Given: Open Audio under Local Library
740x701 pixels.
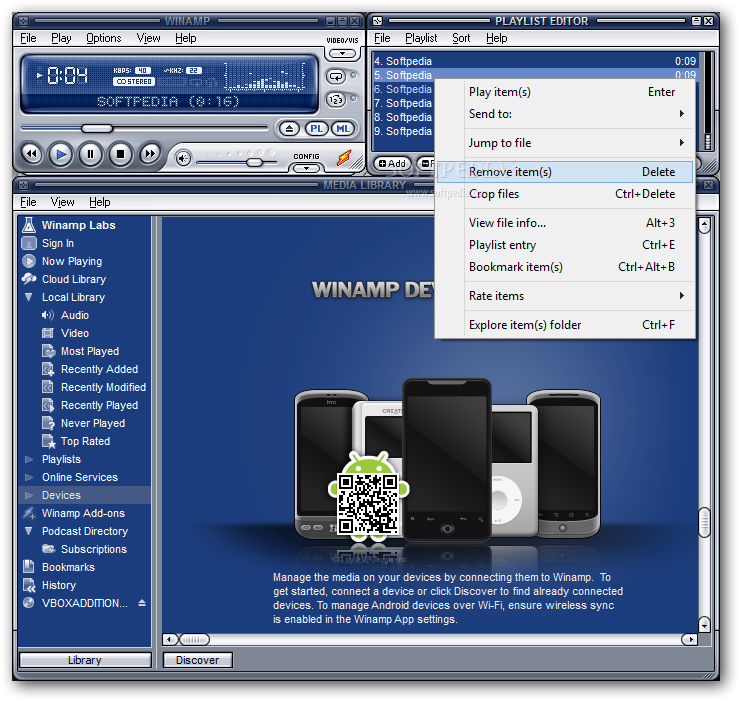Looking at the screenshot, I should (75, 315).
